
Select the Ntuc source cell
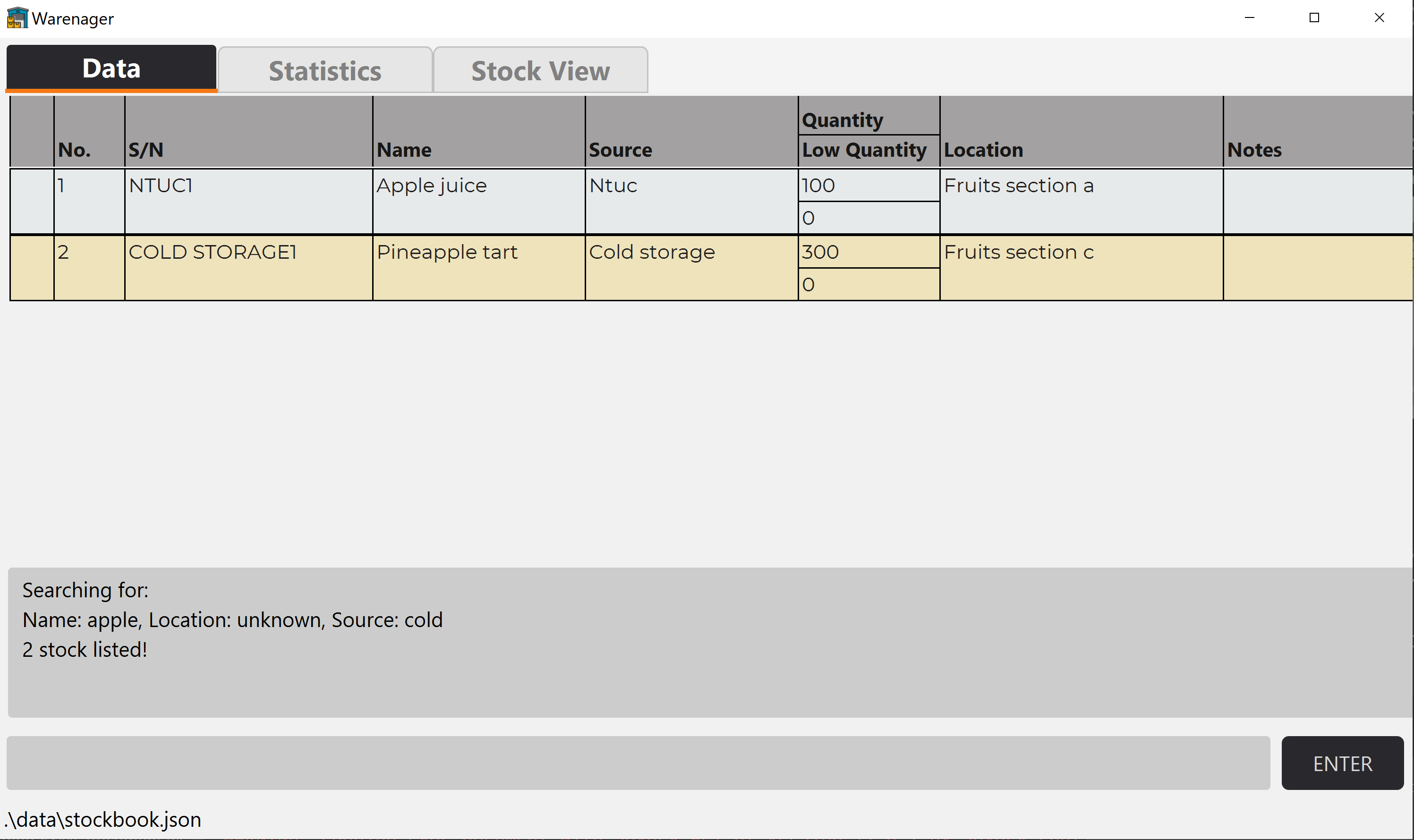692,202
